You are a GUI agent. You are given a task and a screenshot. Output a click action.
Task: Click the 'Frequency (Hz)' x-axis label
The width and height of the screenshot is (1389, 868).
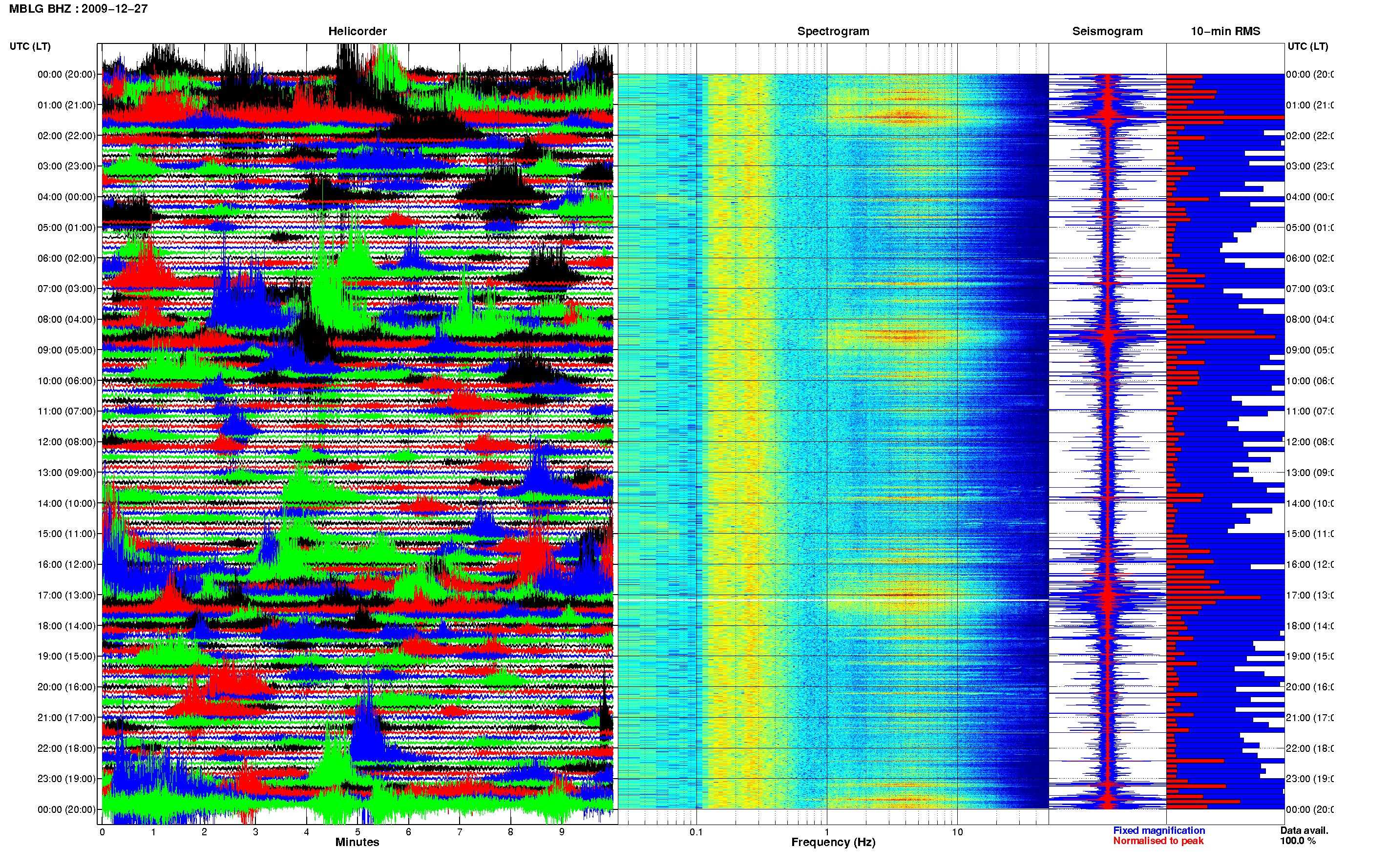(x=833, y=842)
